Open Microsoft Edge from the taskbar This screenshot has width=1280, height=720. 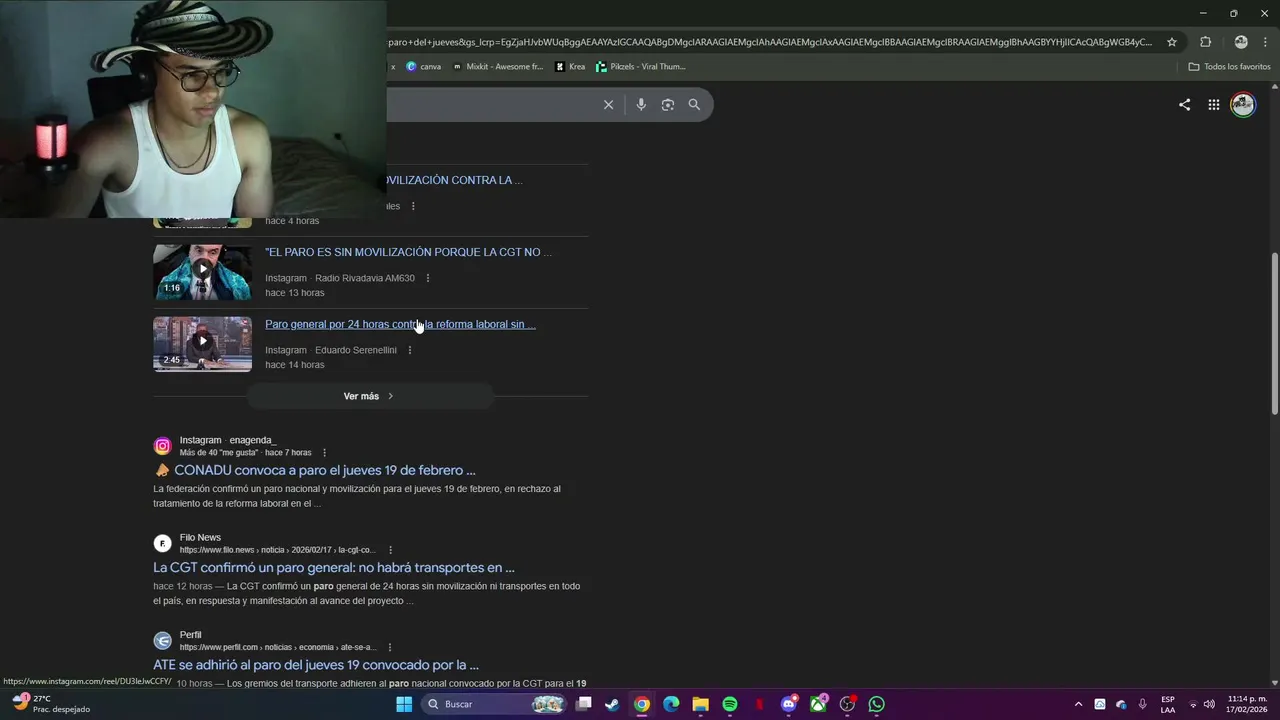pos(671,704)
